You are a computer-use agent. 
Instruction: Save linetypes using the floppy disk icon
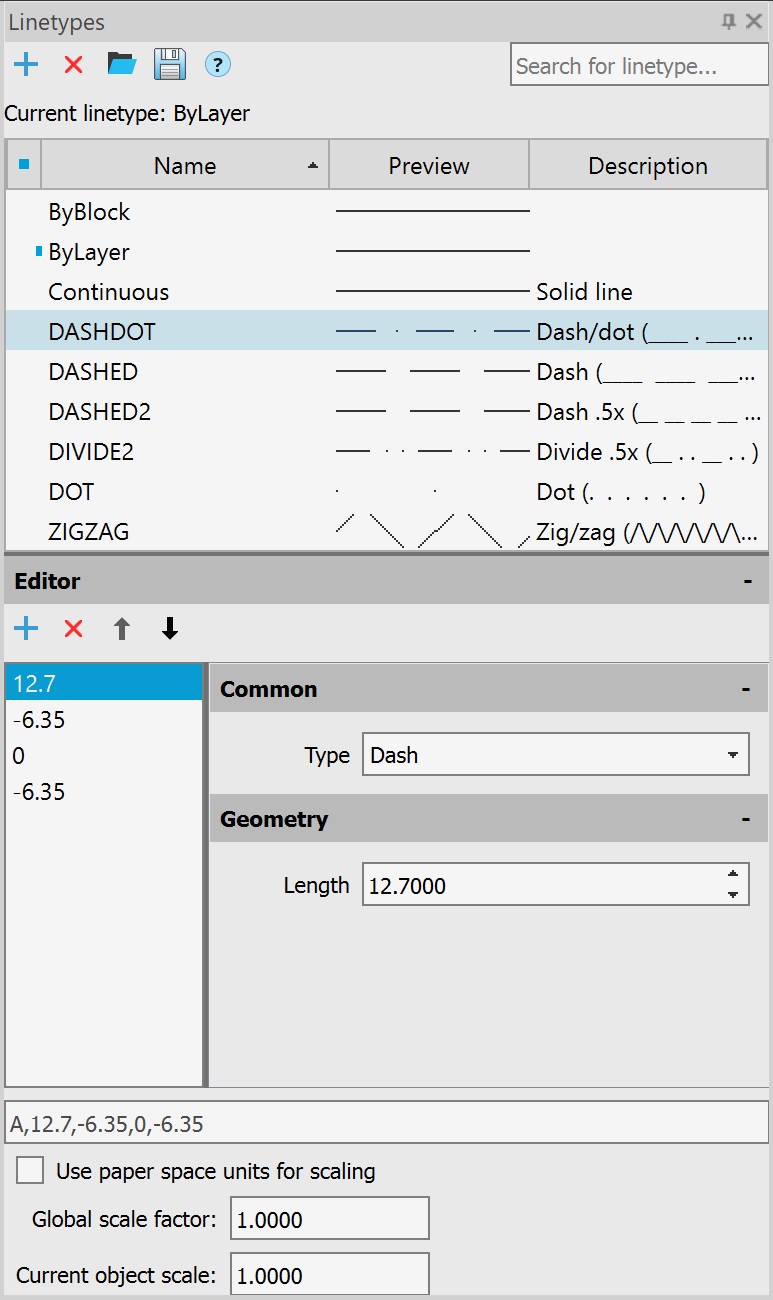point(169,66)
